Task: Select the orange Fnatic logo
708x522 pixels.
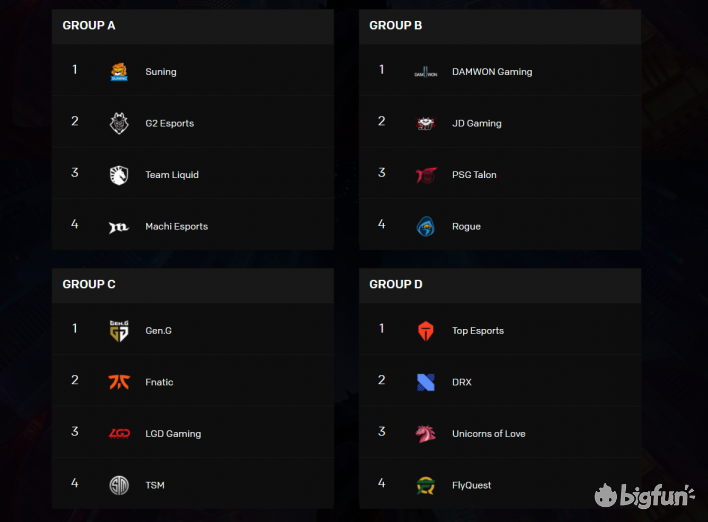Action: (119, 382)
